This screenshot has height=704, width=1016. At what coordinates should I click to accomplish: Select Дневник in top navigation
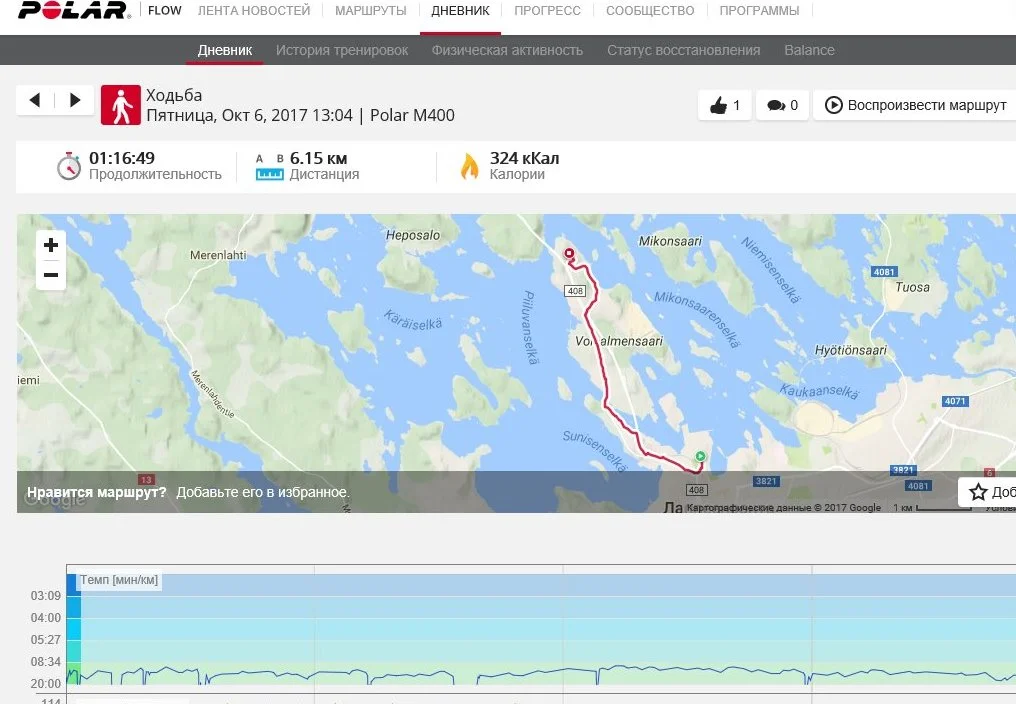(x=461, y=10)
